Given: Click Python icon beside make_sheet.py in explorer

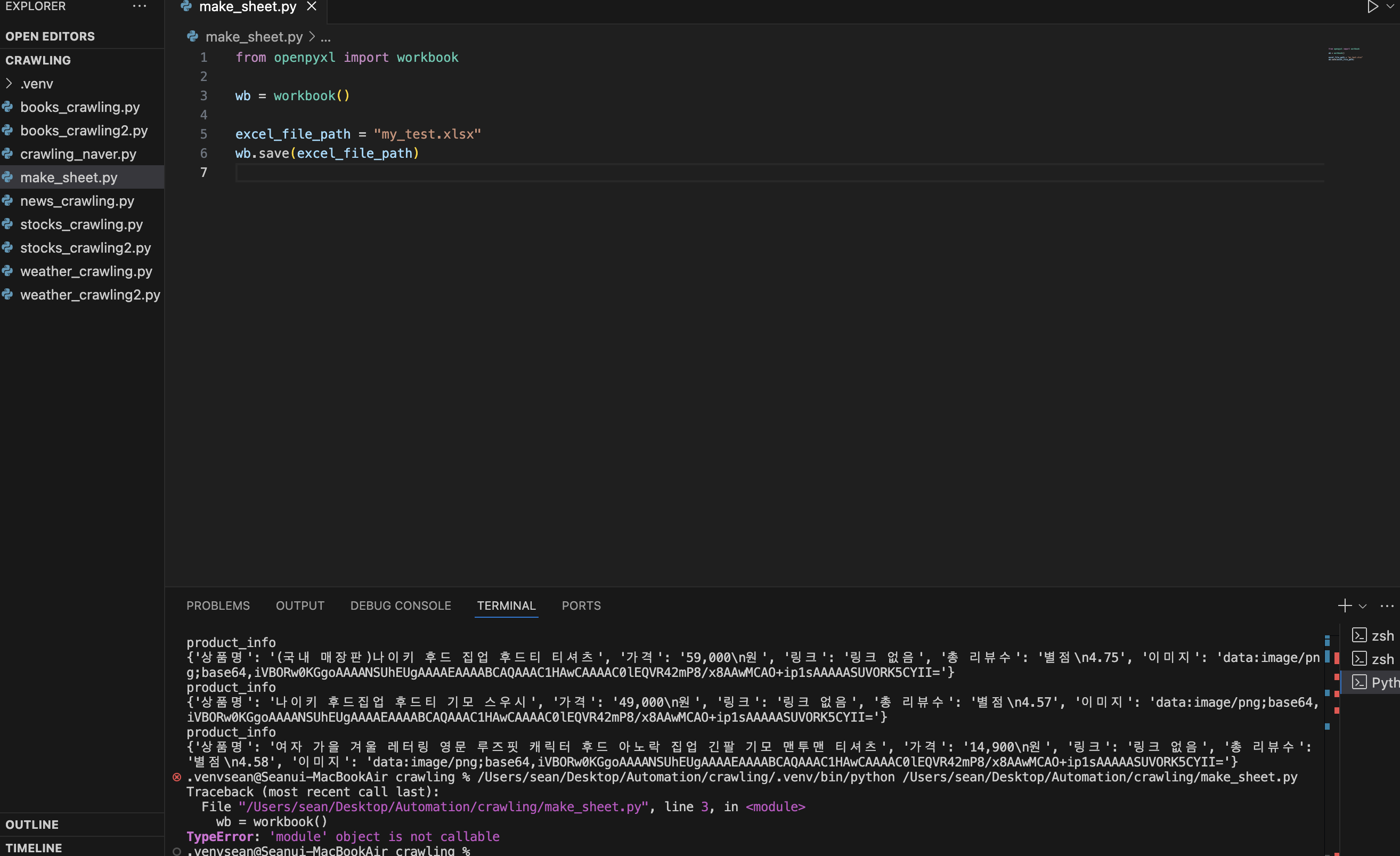Looking at the screenshot, I should pos(7,177).
